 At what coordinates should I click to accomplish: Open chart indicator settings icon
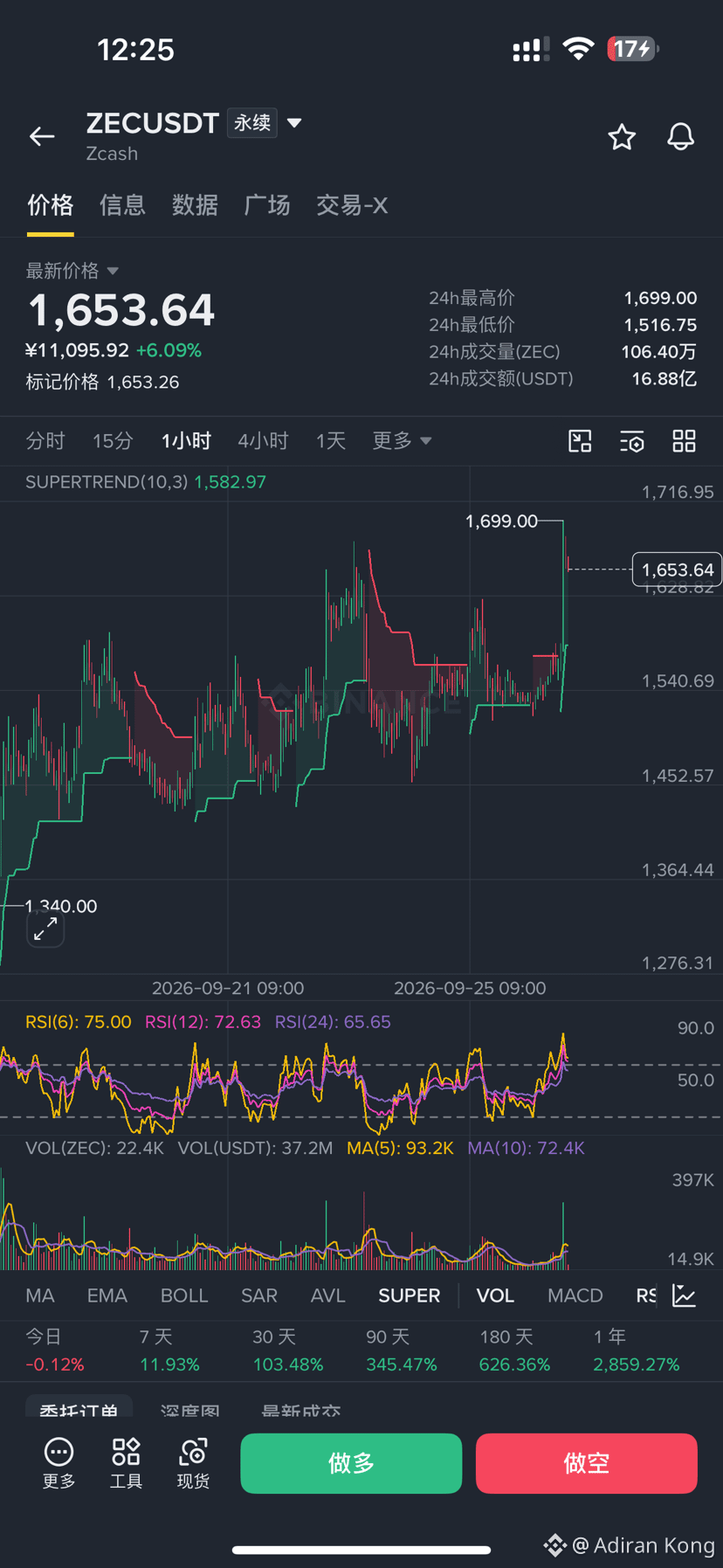coord(632,441)
